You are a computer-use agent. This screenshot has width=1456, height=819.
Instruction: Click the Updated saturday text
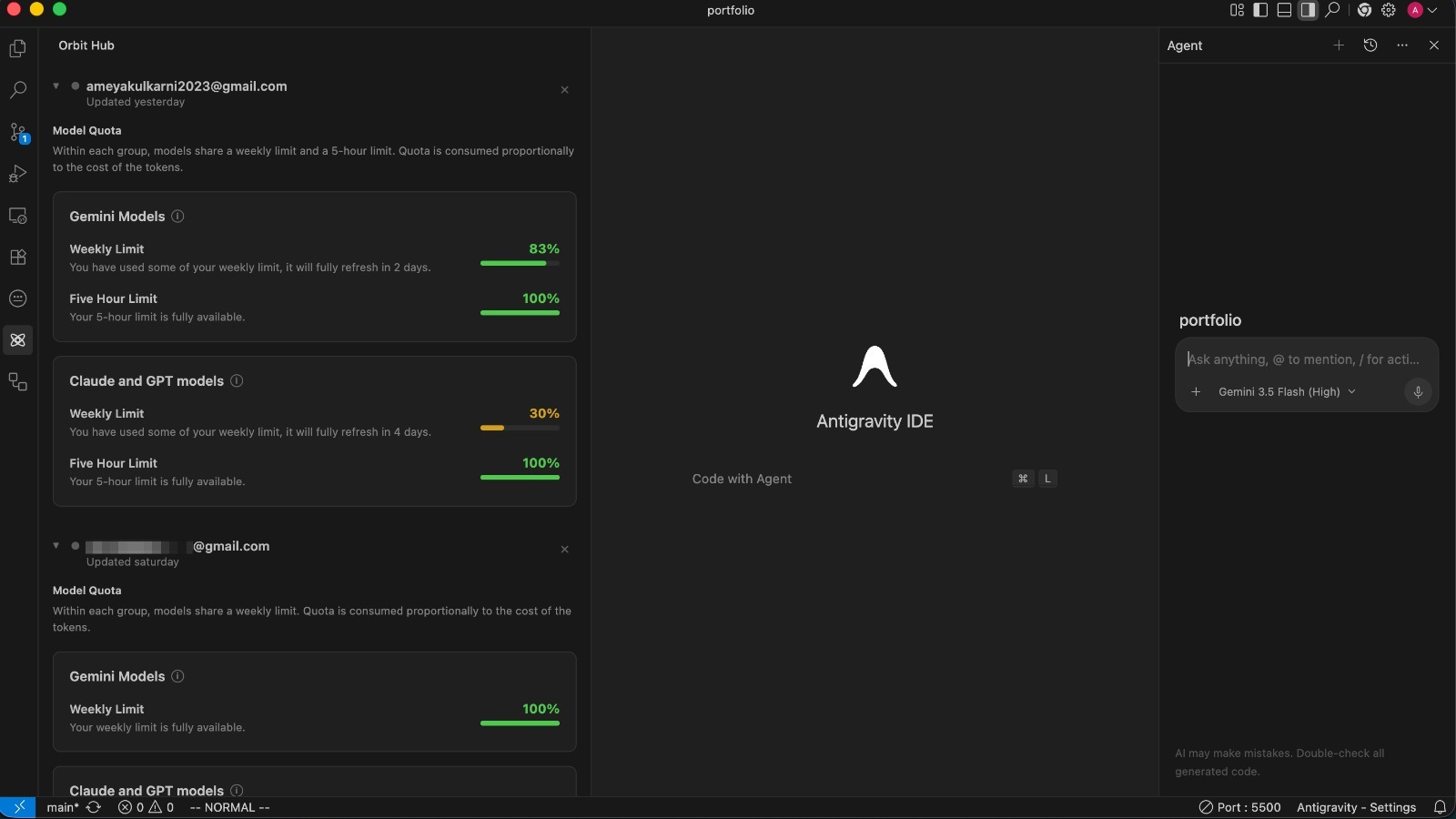[133, 562]
